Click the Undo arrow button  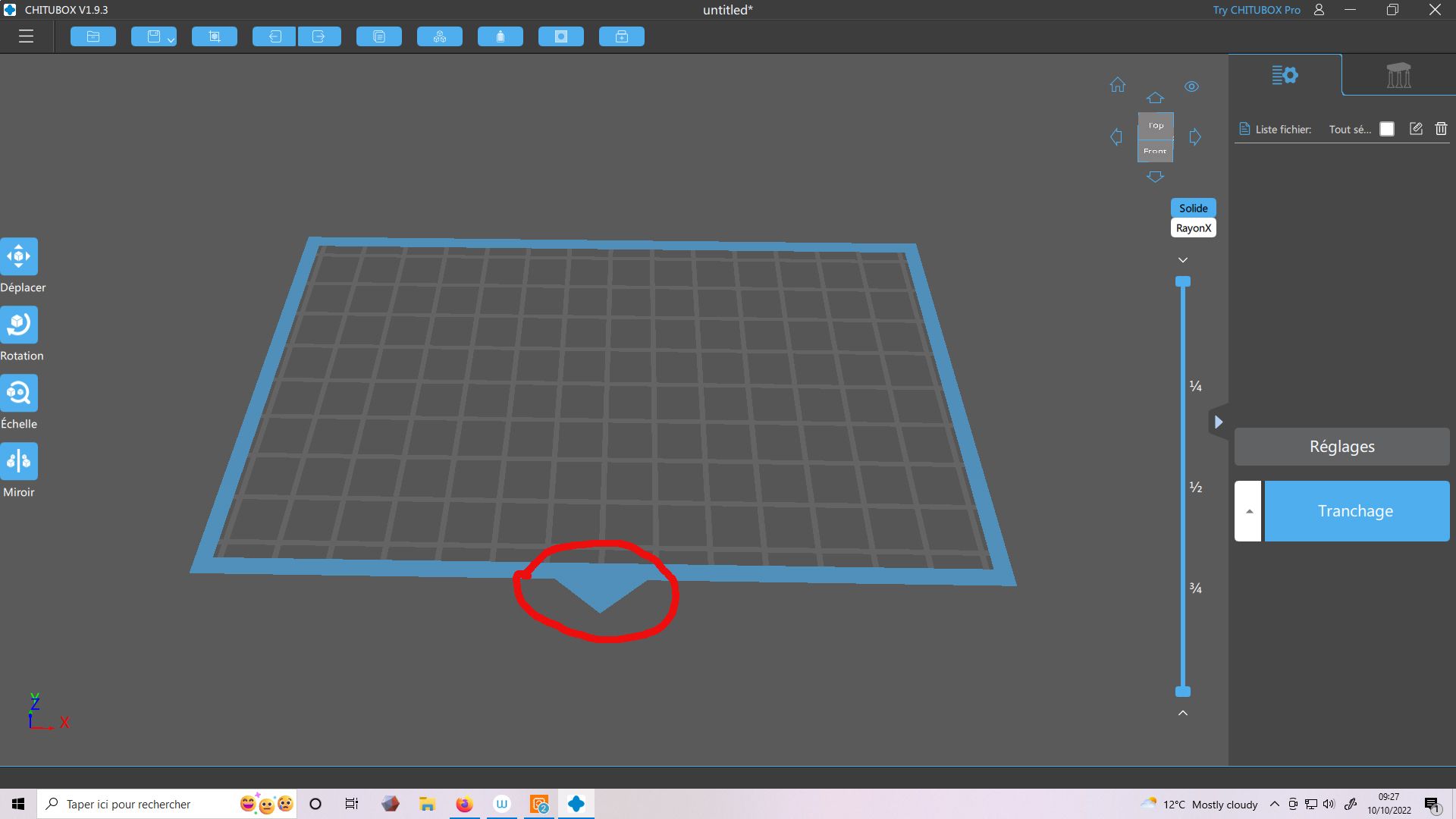coord(274,36)
